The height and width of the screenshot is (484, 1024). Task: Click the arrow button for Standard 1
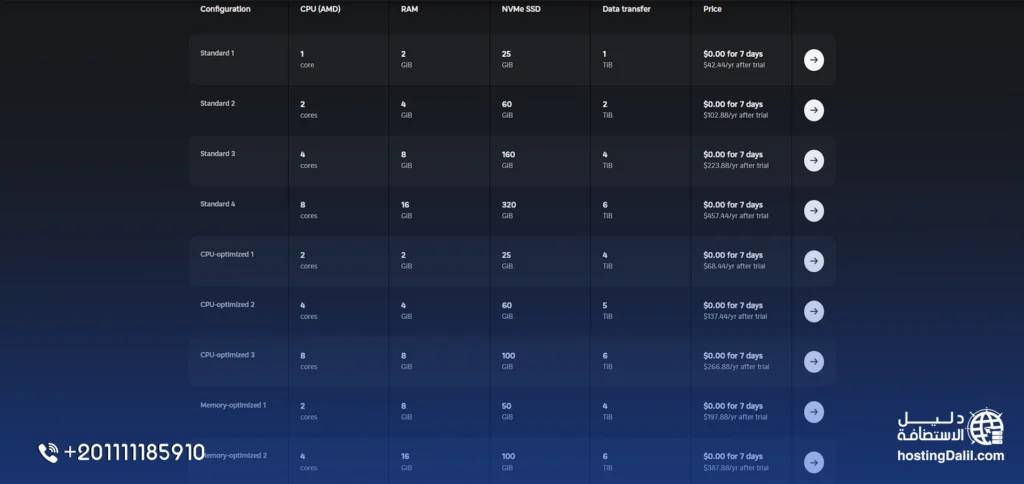(x=814, y=60)
